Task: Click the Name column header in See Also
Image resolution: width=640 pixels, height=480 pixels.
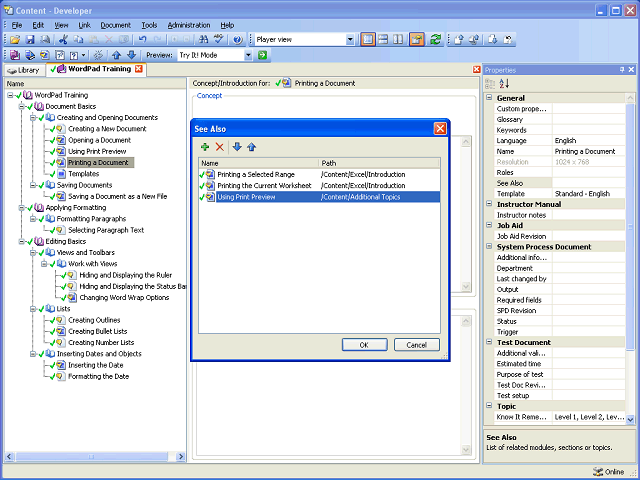Action: click(258, 163)
